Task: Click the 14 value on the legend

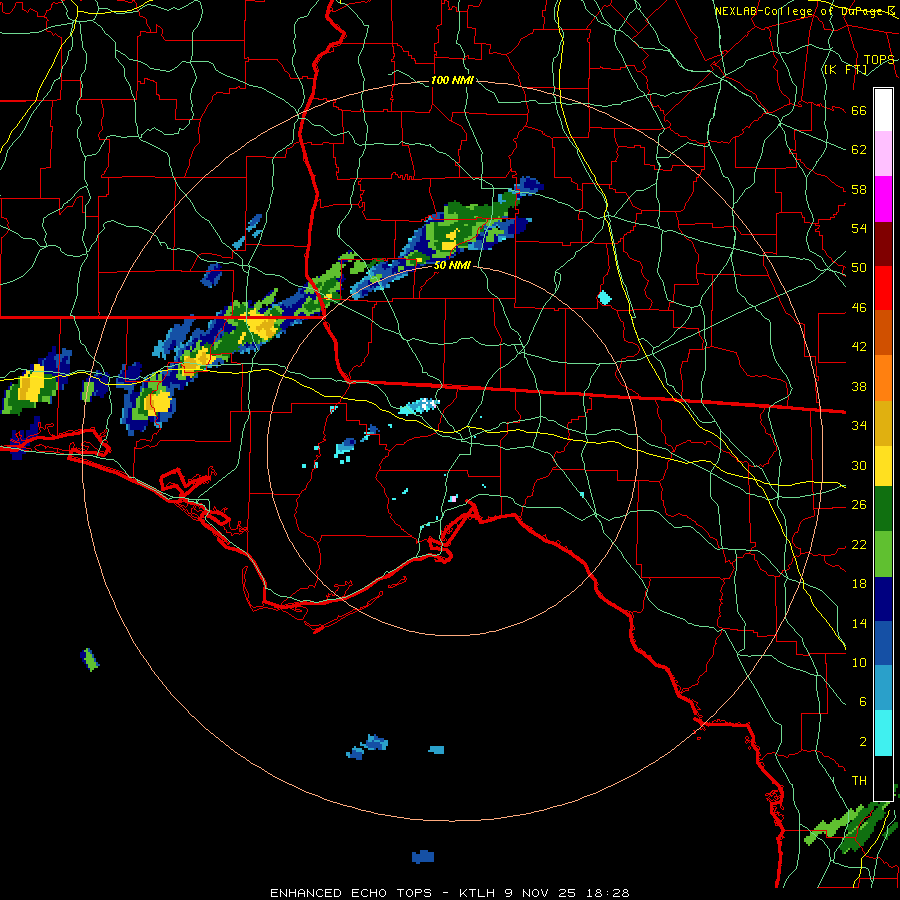Action: 859,623
